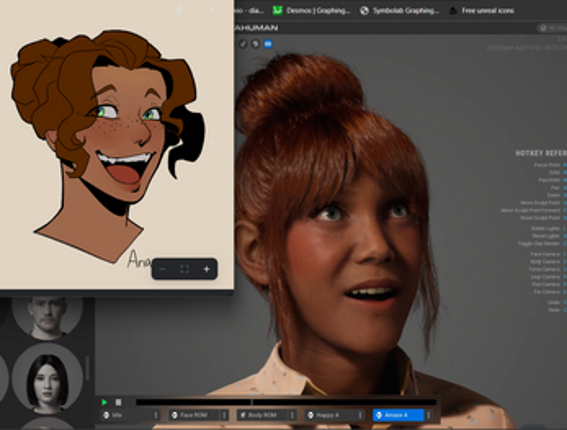
Task: Open the Symbolab Graphing bookmark
Action: tap(400, 10)
